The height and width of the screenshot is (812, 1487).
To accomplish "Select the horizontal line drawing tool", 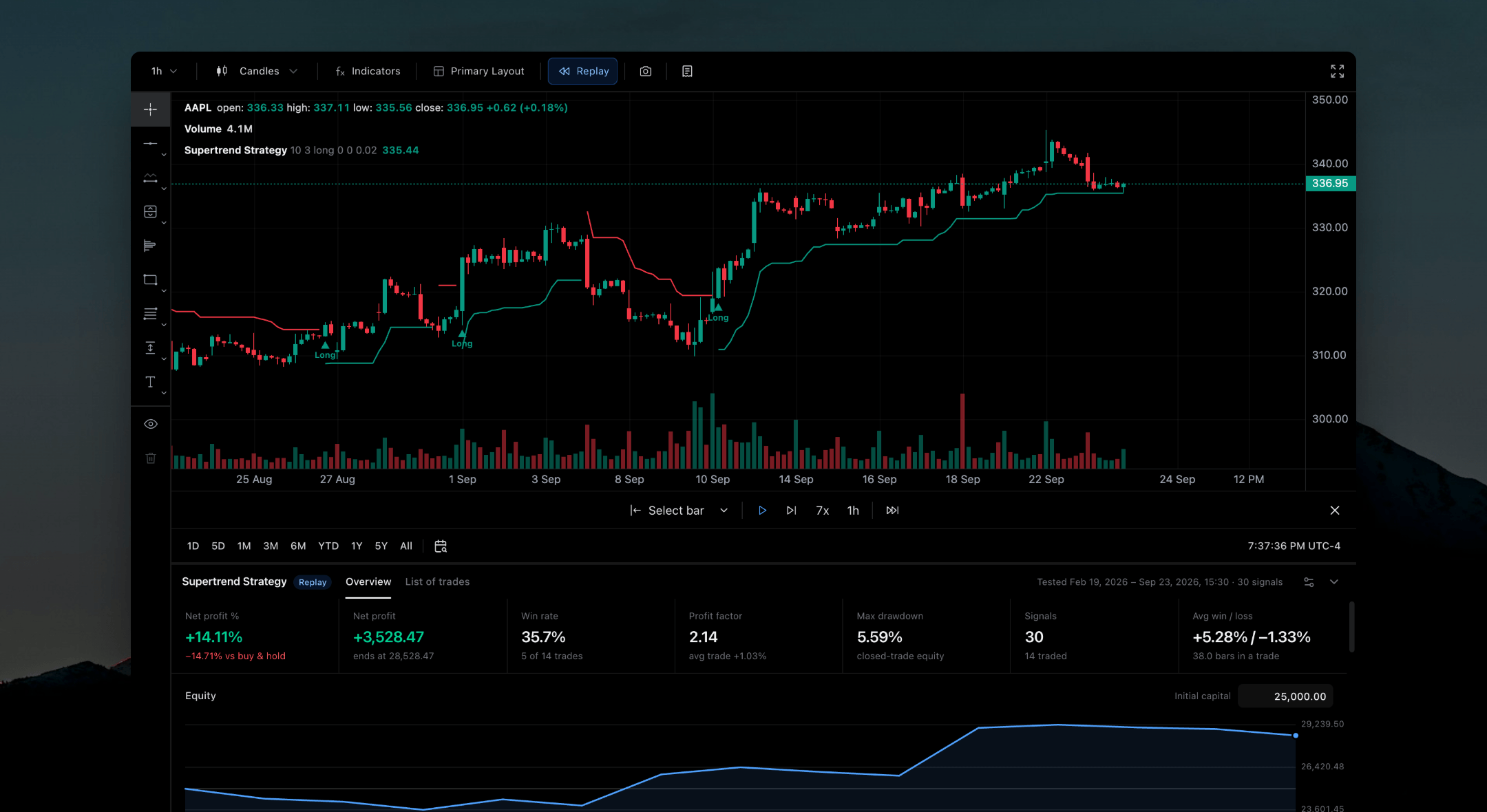I will [x=150, y=143].
